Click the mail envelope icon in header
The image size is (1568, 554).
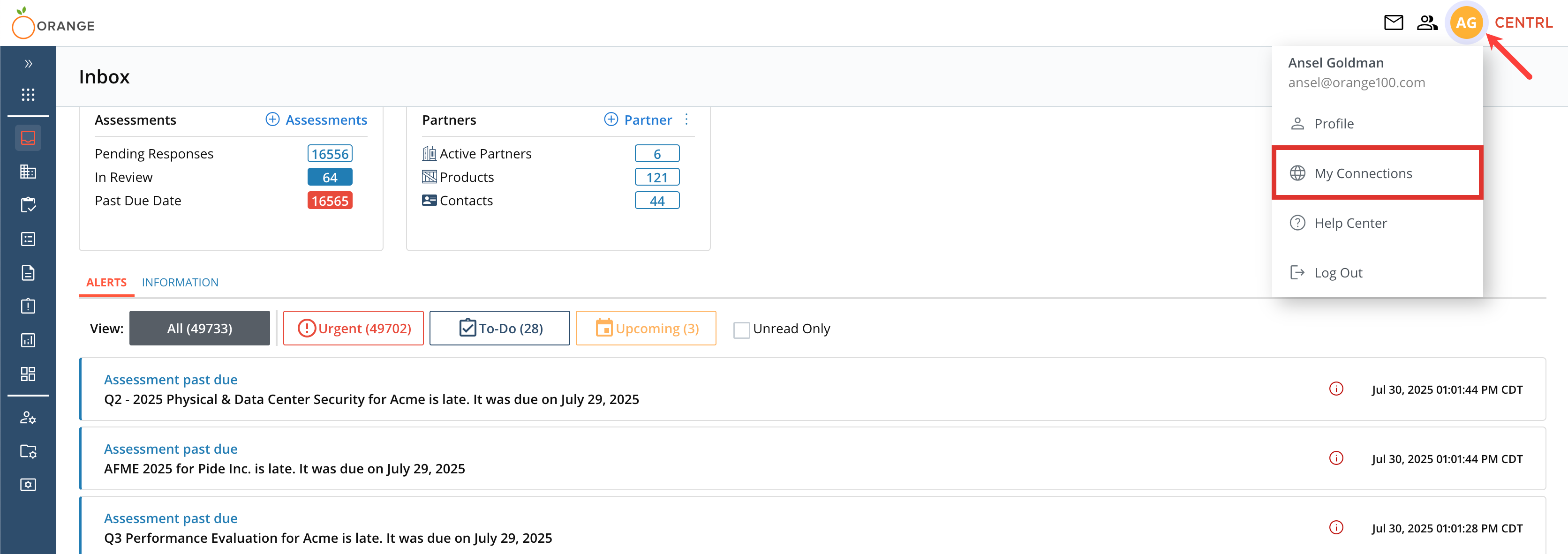coord(1393,23)
